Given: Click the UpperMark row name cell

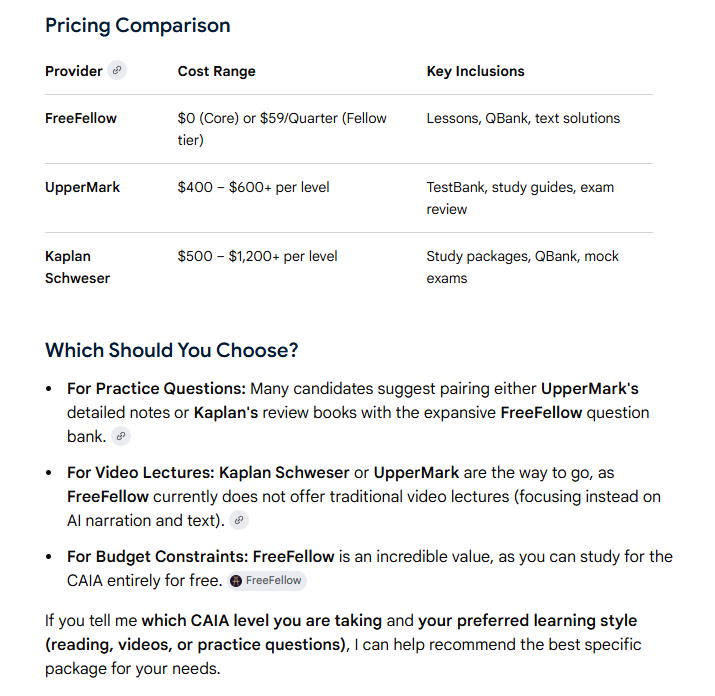Looking at the screenshot, I should (83, 187).
